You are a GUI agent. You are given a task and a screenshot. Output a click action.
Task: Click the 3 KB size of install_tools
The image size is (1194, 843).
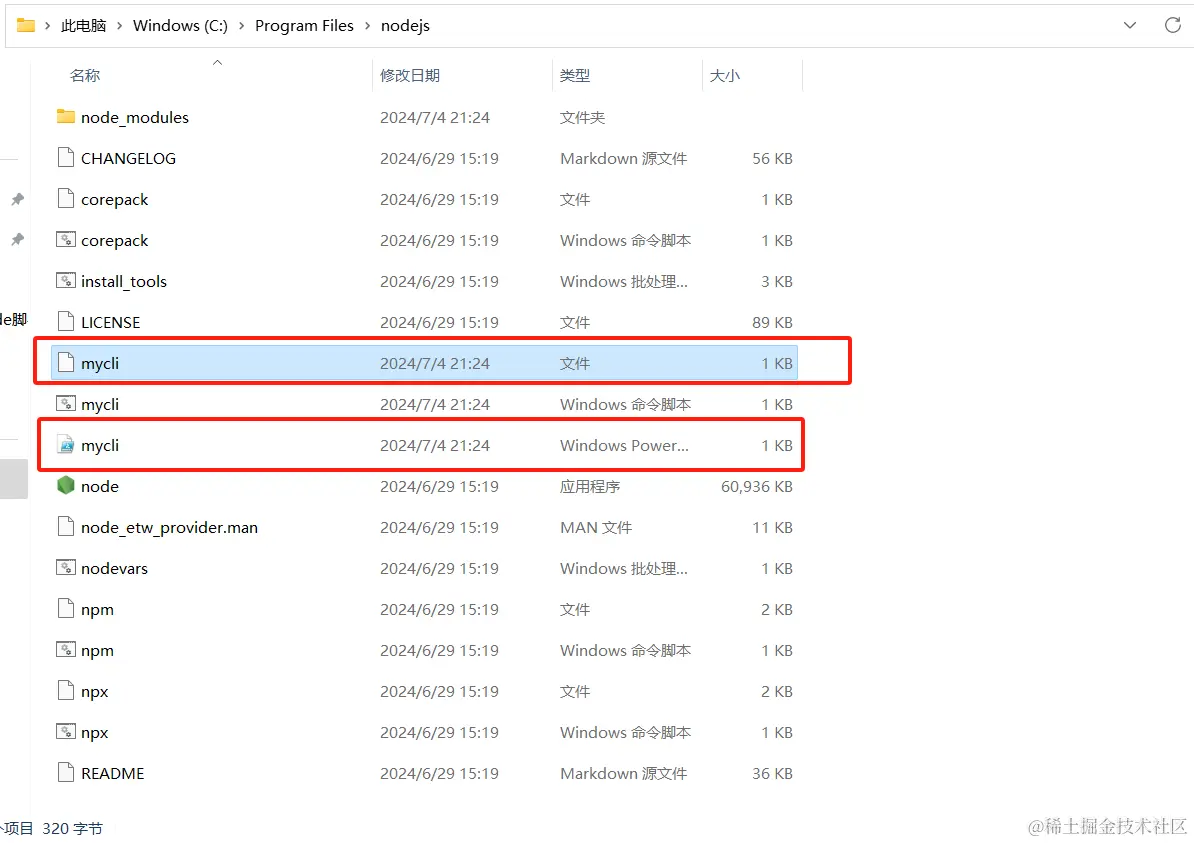[777, 282]
